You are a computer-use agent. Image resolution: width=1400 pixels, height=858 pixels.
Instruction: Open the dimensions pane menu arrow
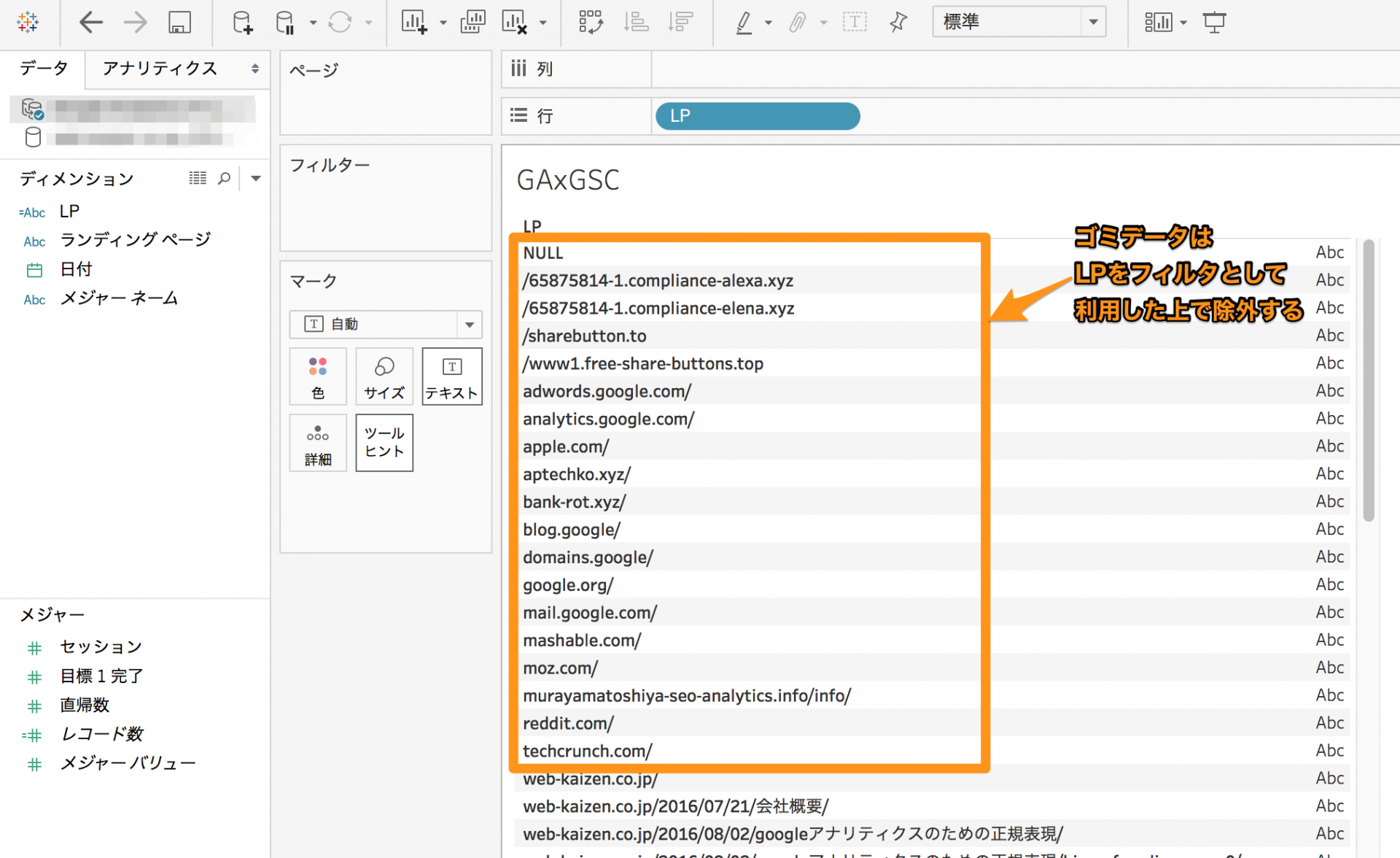(256, 178)
